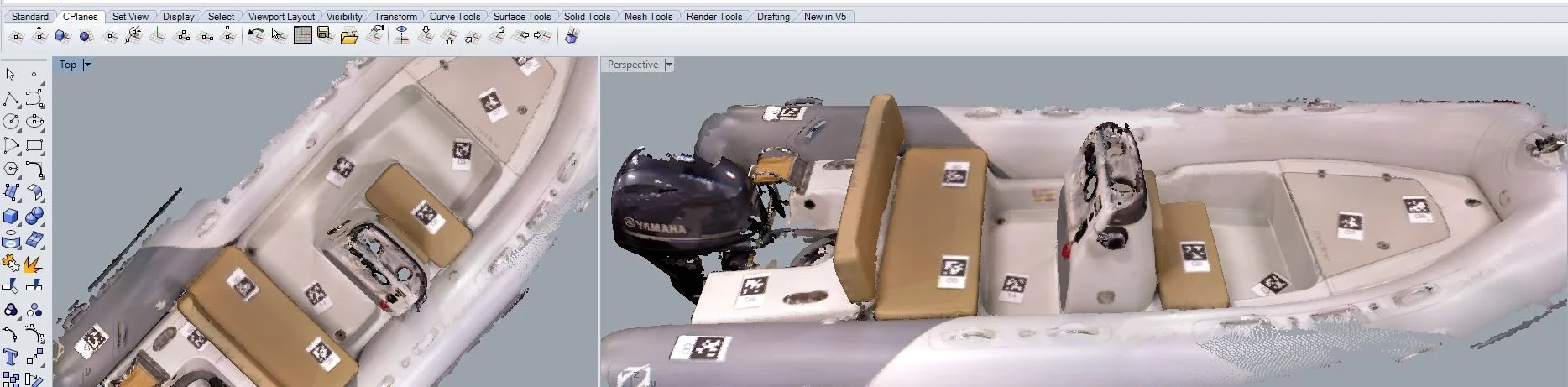1568x387 pixels.
Task: Pick the Polyline tool
Action: (11, 99)
